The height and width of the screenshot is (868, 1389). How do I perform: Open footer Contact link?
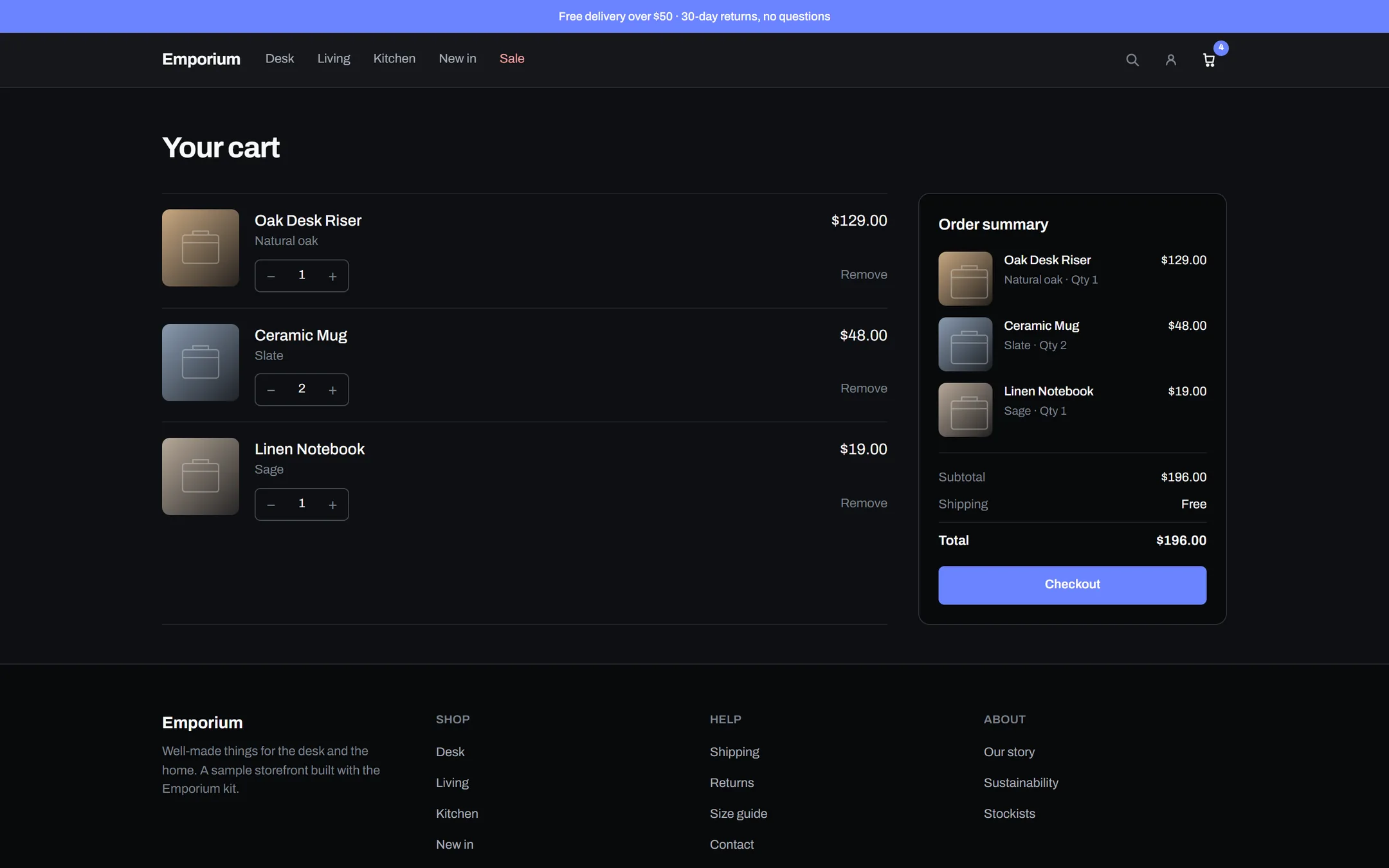(732, 844)
